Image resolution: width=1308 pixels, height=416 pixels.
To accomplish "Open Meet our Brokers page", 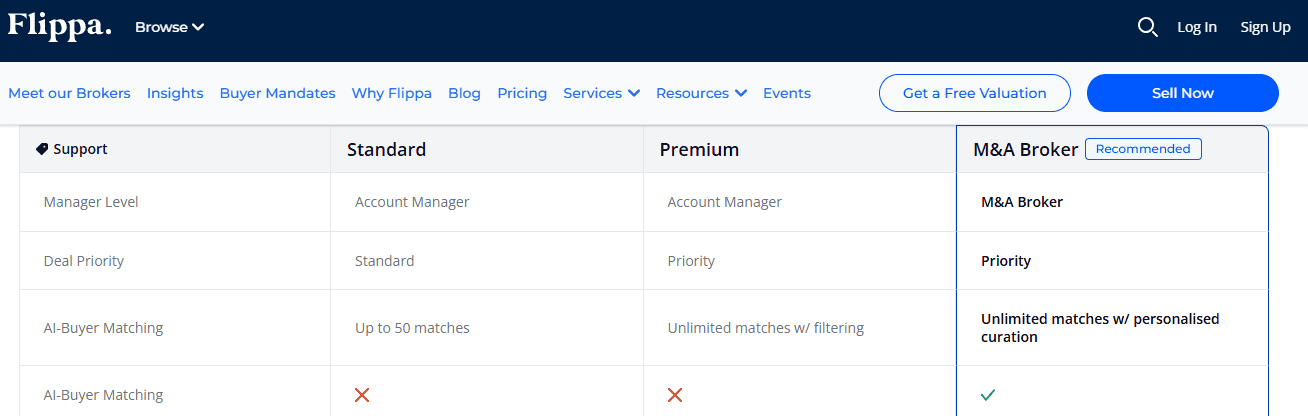I will (x=69, y=93).
